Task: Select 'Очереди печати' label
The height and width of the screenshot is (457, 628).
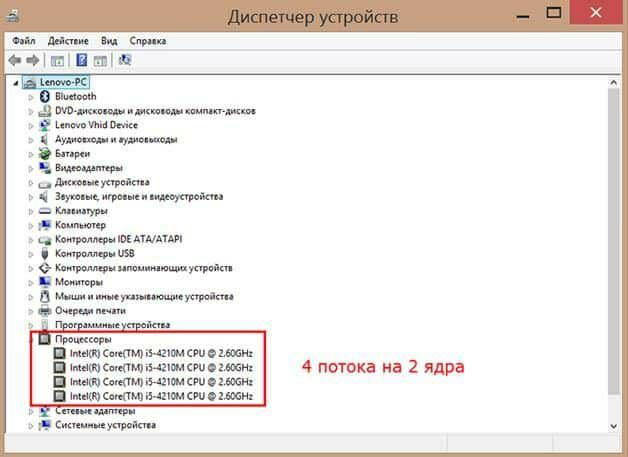Action: point(91,311)
